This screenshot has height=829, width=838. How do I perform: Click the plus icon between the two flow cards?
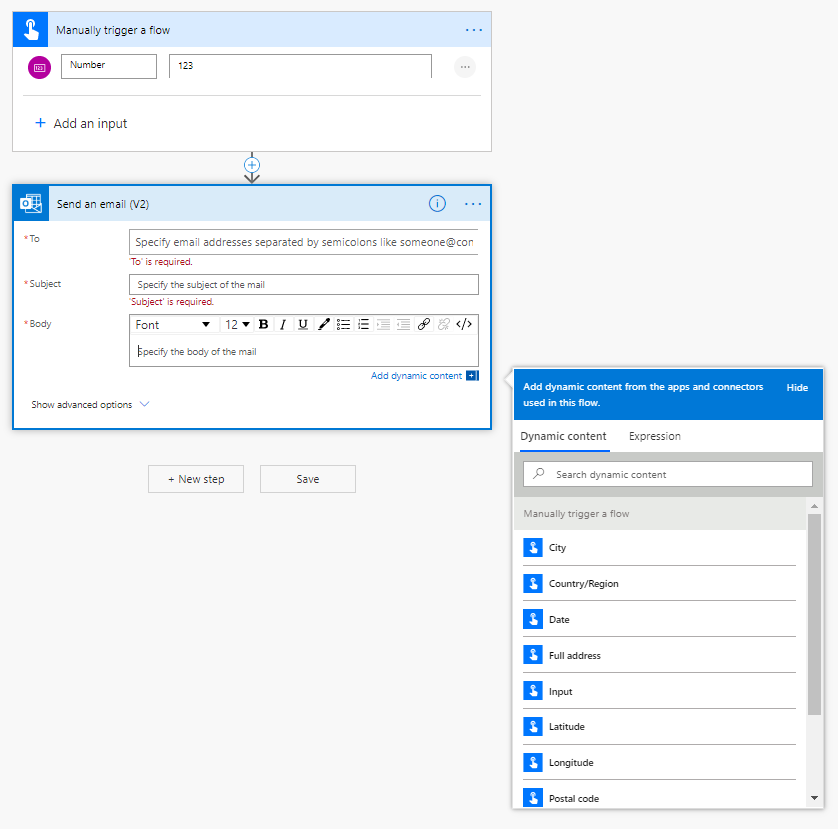point(252,166)
